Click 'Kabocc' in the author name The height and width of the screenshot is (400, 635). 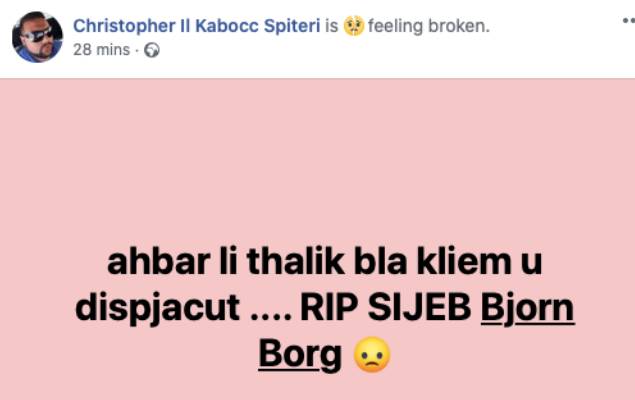click(227, 26)
